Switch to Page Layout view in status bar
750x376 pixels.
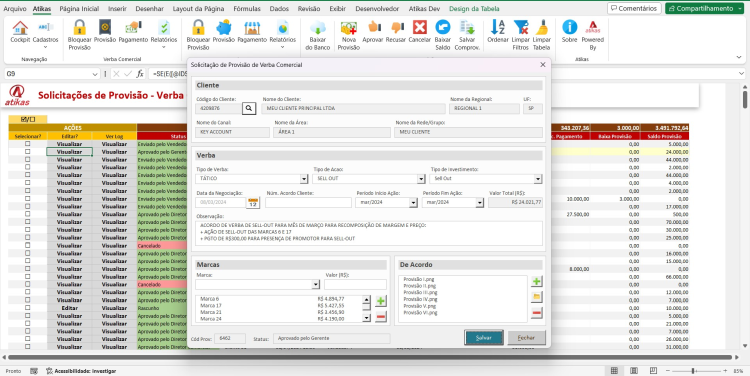(634, 371)
